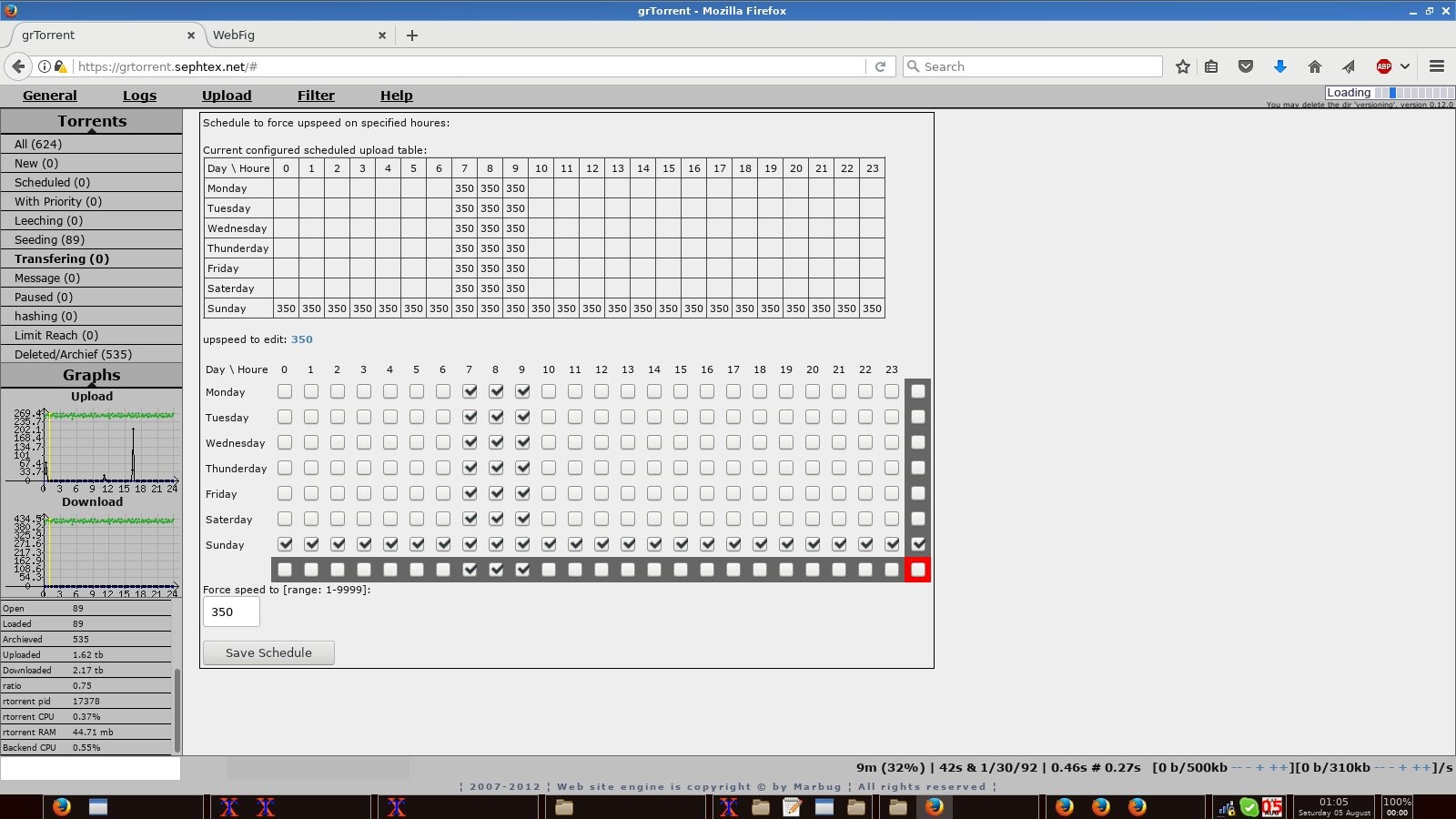Image resolution: width=1456 pixels, height=819 pixels.
Task: Open the Upload menu
Action: 227,96
